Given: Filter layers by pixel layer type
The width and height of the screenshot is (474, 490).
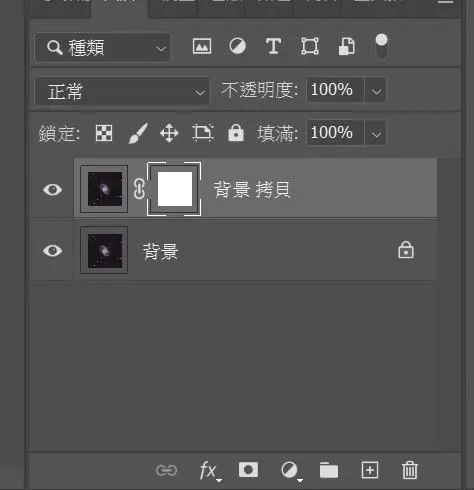Looking at the screenshot, I should coord(202,46).
